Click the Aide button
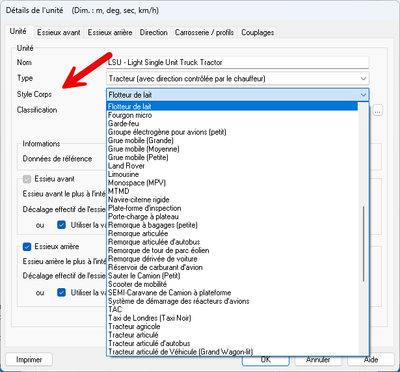Viewport: 400px width, 372px height. (371, 360)
